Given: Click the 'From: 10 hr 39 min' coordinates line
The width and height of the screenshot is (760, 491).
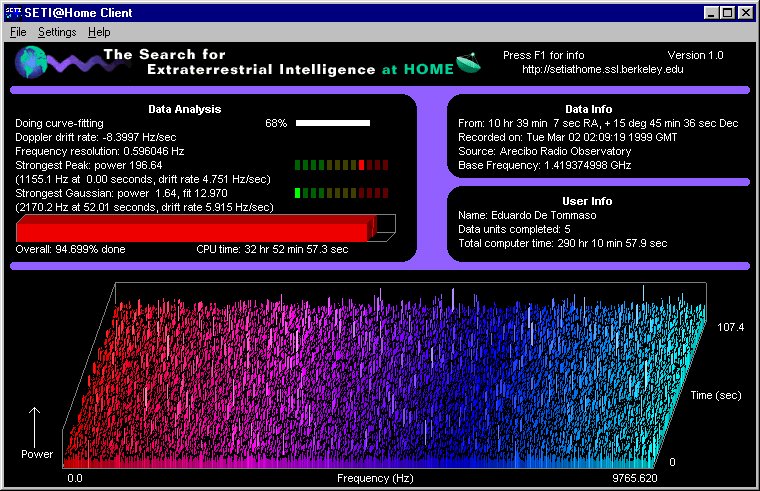Looking at the screenshot, I should (598, 124).
